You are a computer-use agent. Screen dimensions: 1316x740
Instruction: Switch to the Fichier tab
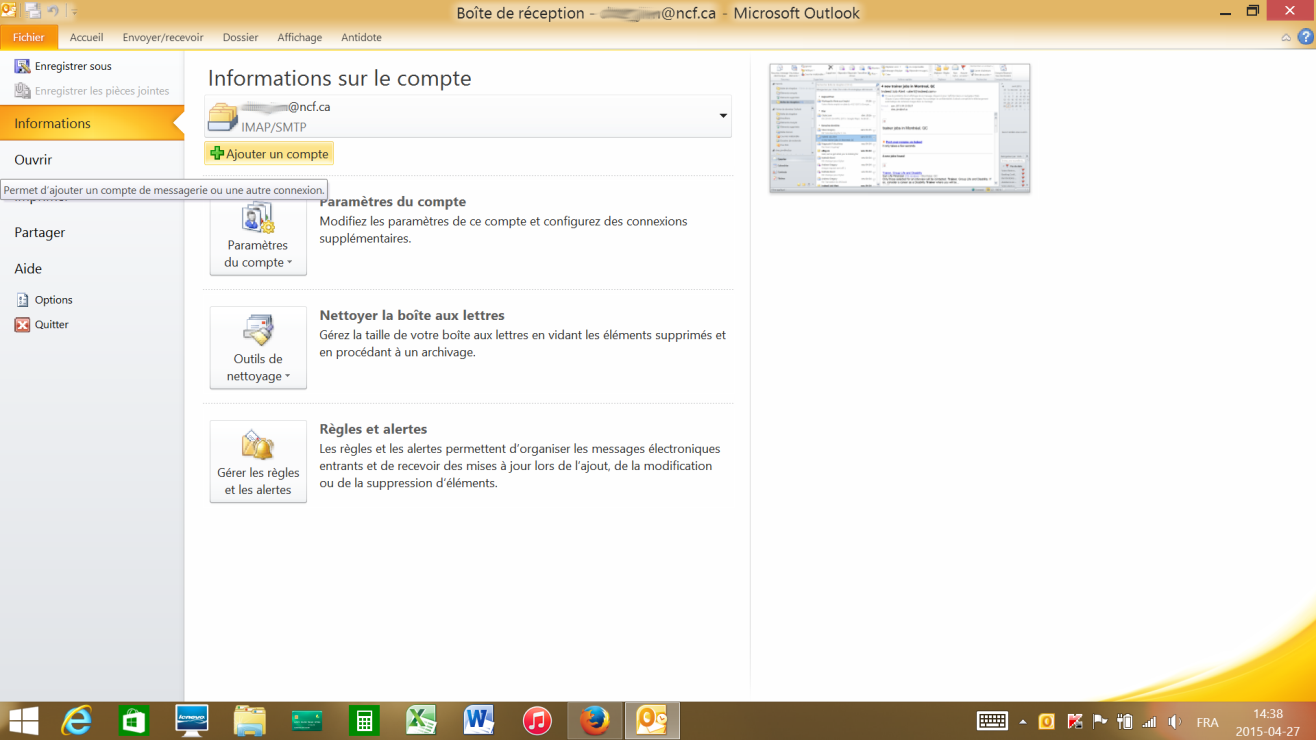pos(29,37)
